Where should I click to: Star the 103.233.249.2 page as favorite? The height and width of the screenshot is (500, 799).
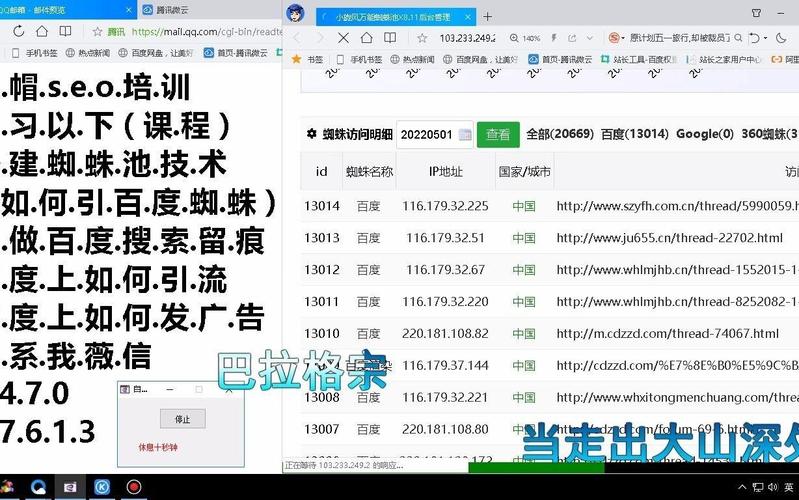point(422,38)
